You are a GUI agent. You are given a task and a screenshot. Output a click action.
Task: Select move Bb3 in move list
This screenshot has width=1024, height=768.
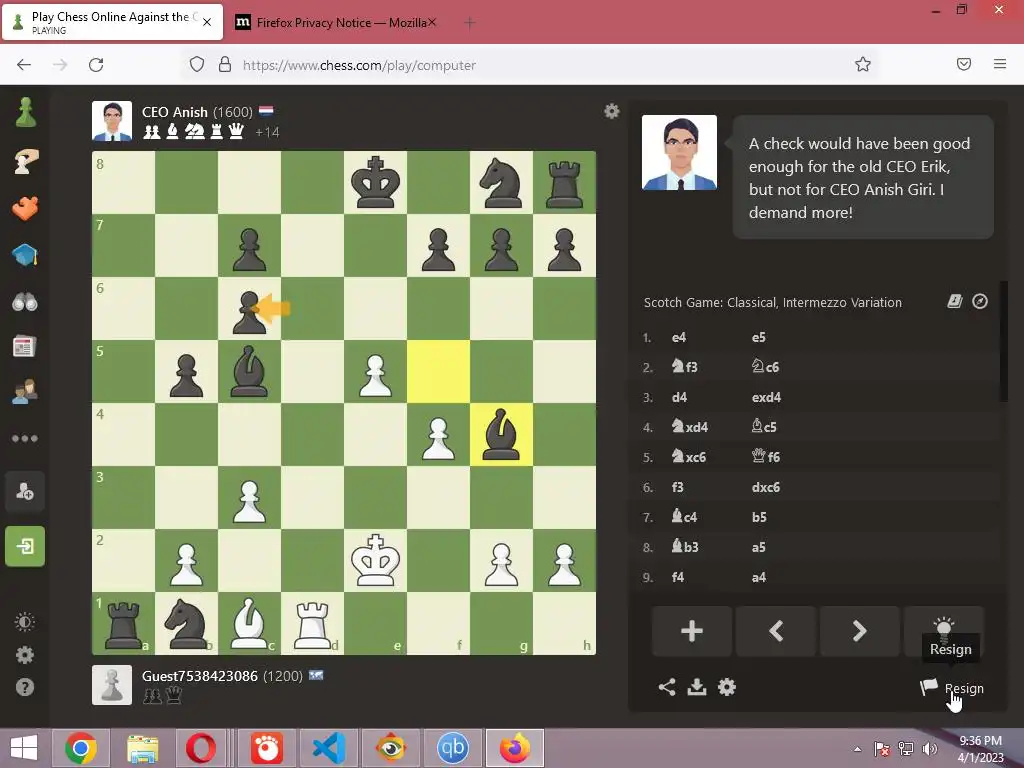pos(685,547)
